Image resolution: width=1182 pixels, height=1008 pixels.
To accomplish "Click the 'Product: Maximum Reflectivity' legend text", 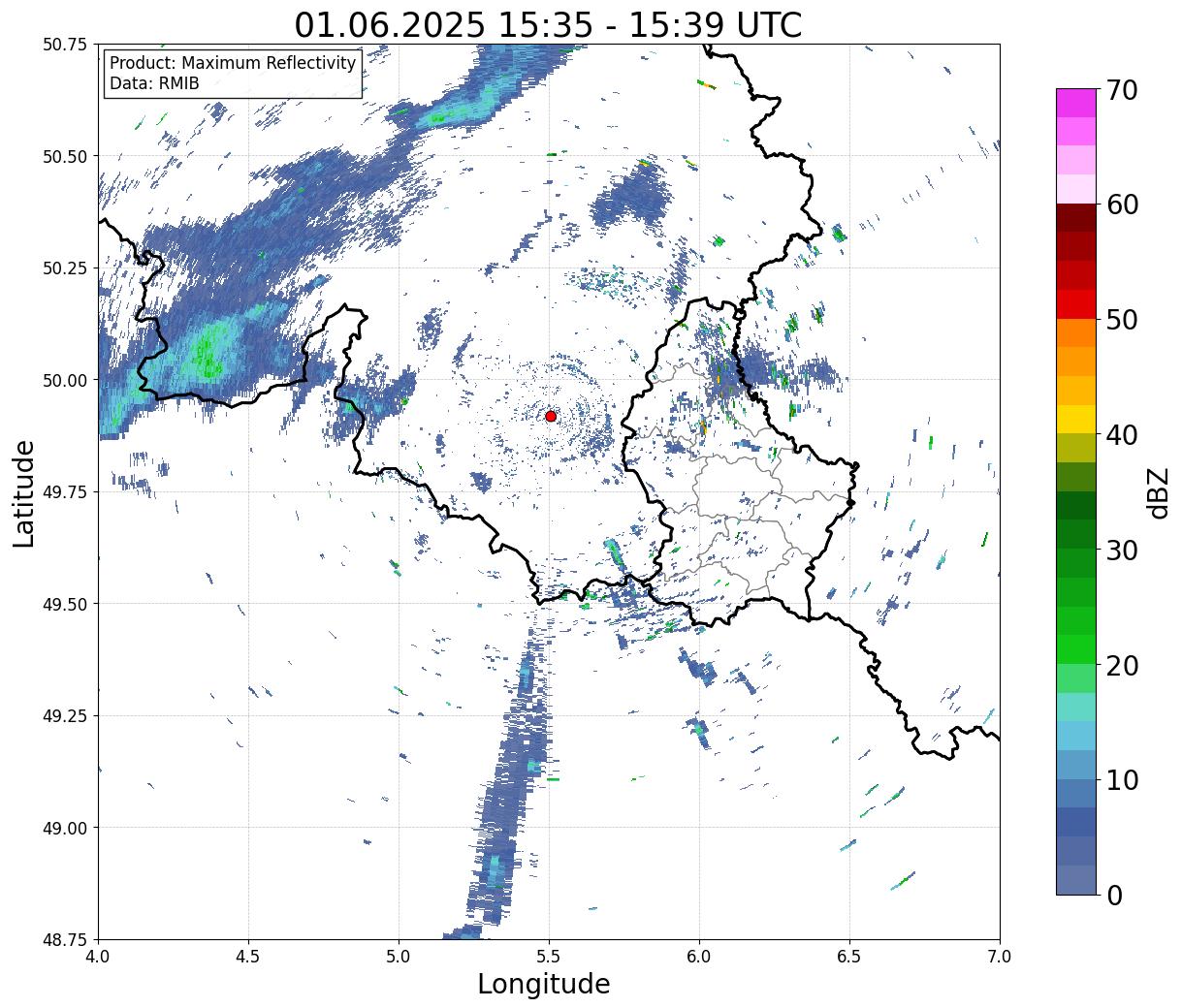I will [x=233, y=63].
